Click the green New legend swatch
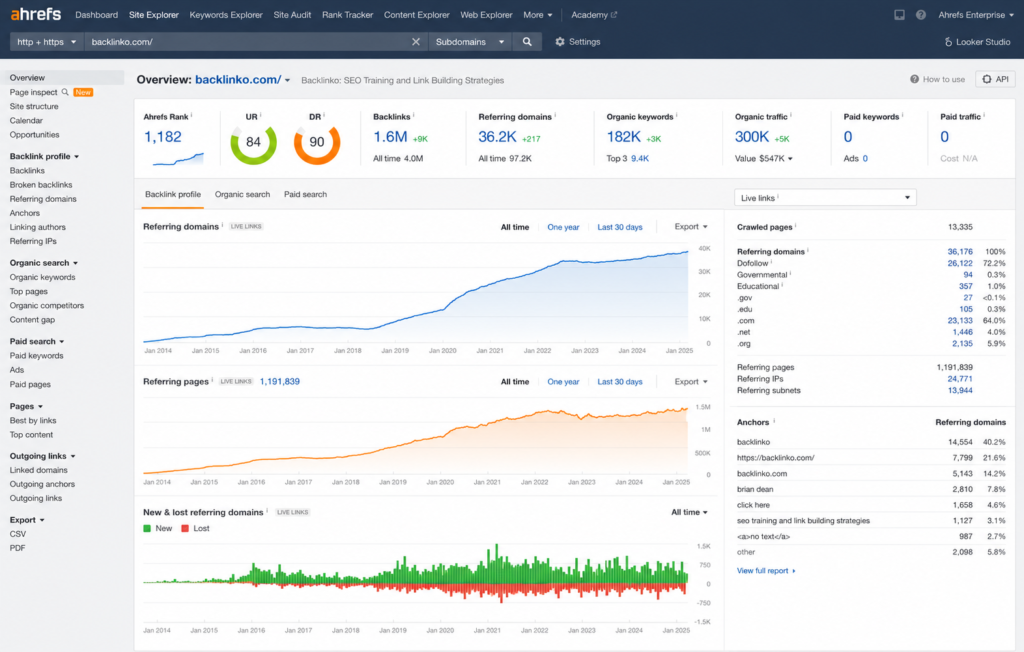 pyautogui.click(x=147, y=529)
